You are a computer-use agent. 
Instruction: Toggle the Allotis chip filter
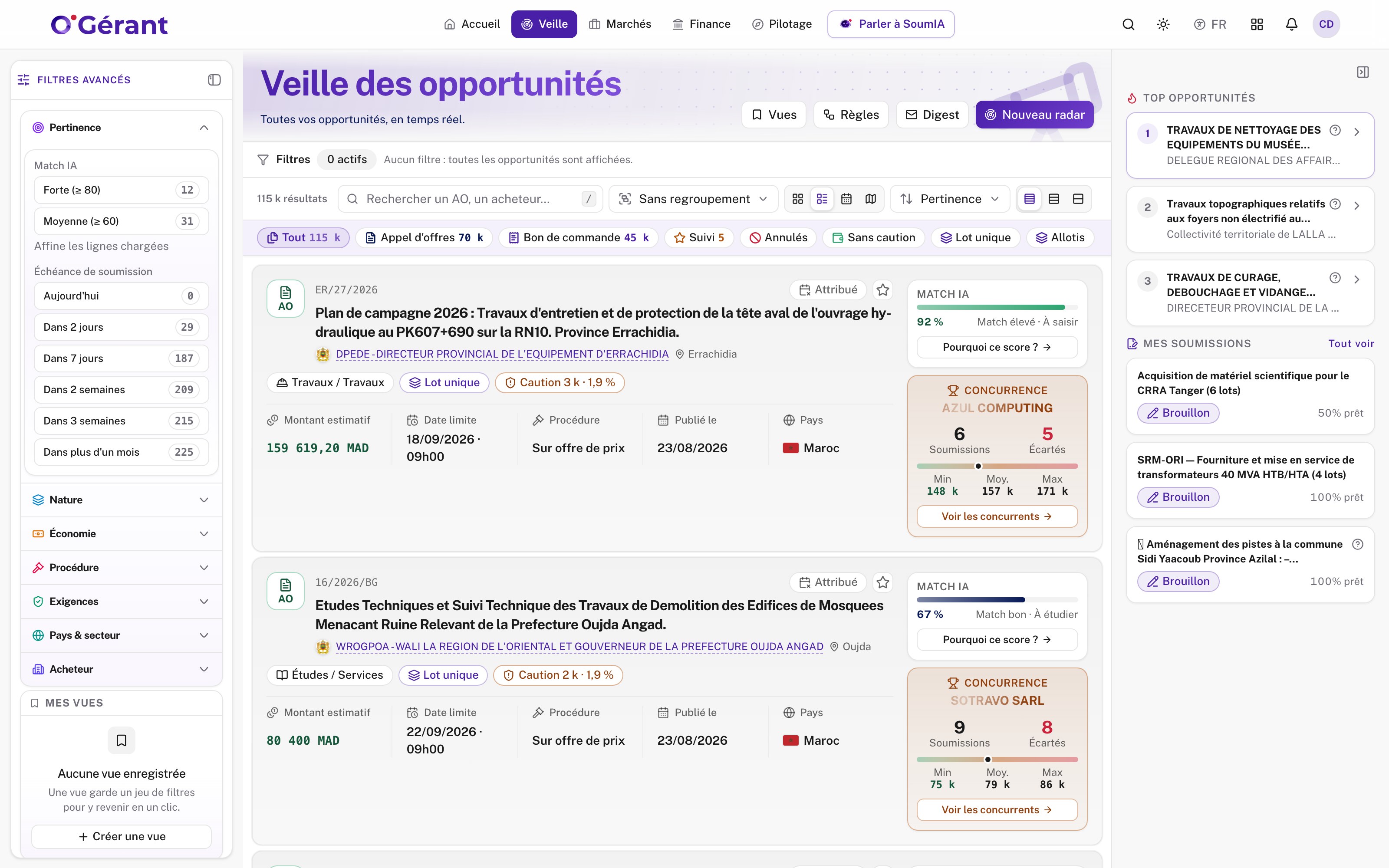[1060, 238]
